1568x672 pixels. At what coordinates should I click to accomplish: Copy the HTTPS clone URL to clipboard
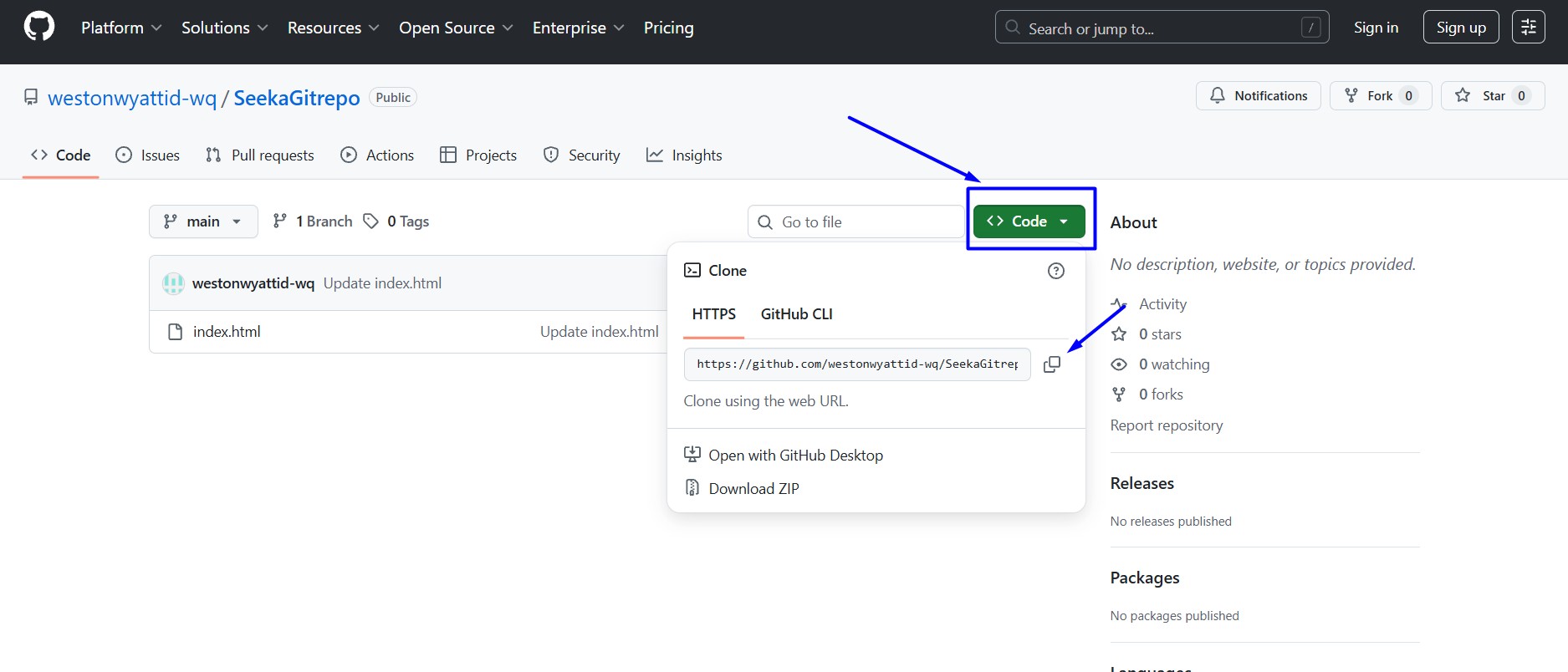pos(1052,364)
